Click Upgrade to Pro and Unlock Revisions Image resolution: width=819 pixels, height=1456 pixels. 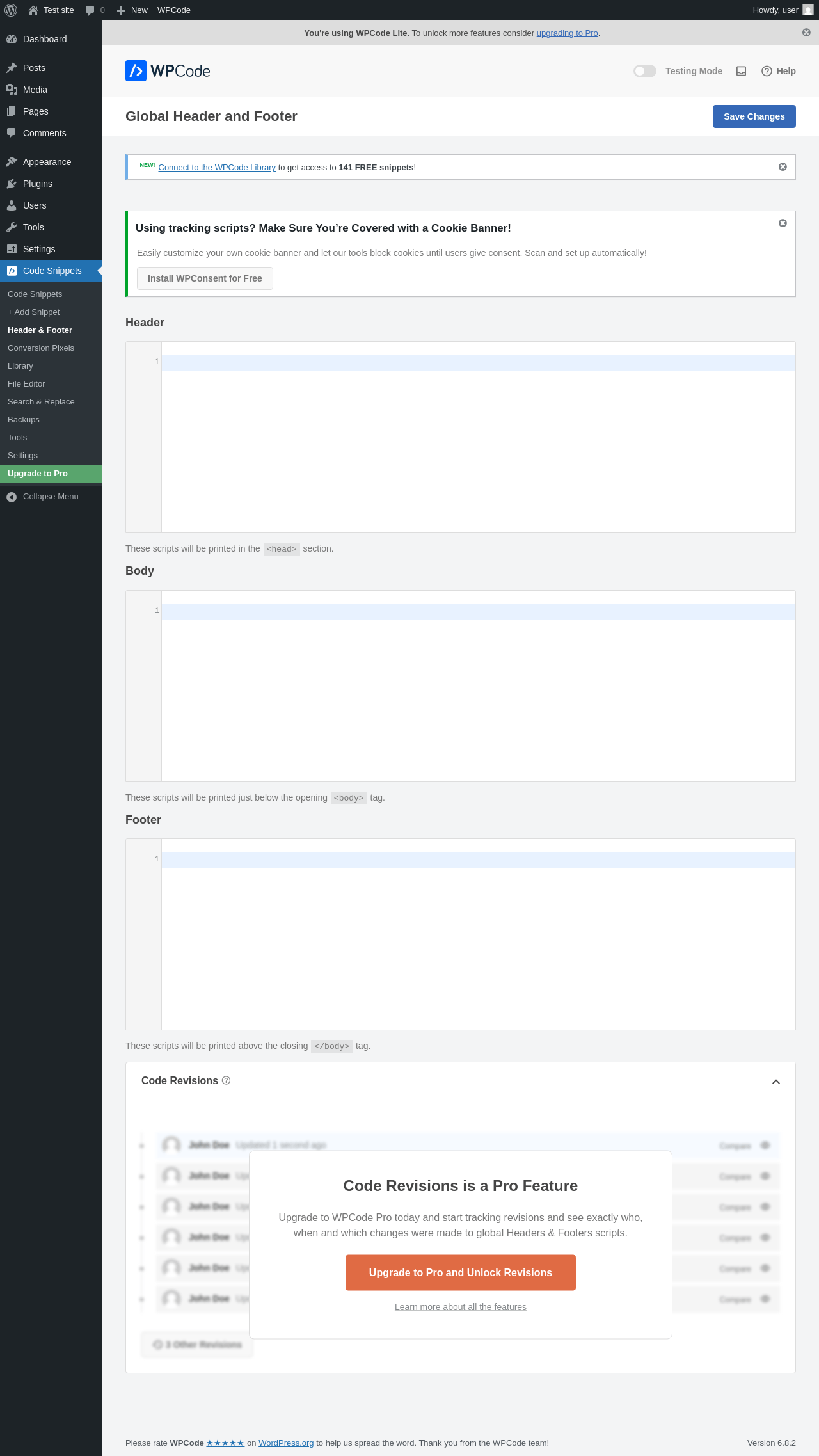[x=461, y=1272]
